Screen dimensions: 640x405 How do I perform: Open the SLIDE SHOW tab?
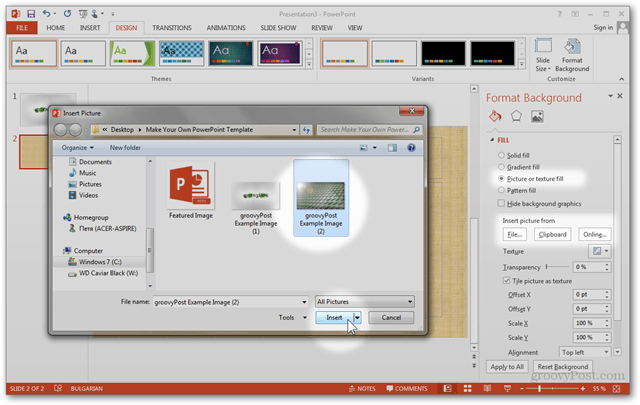(x=278, y=28)
